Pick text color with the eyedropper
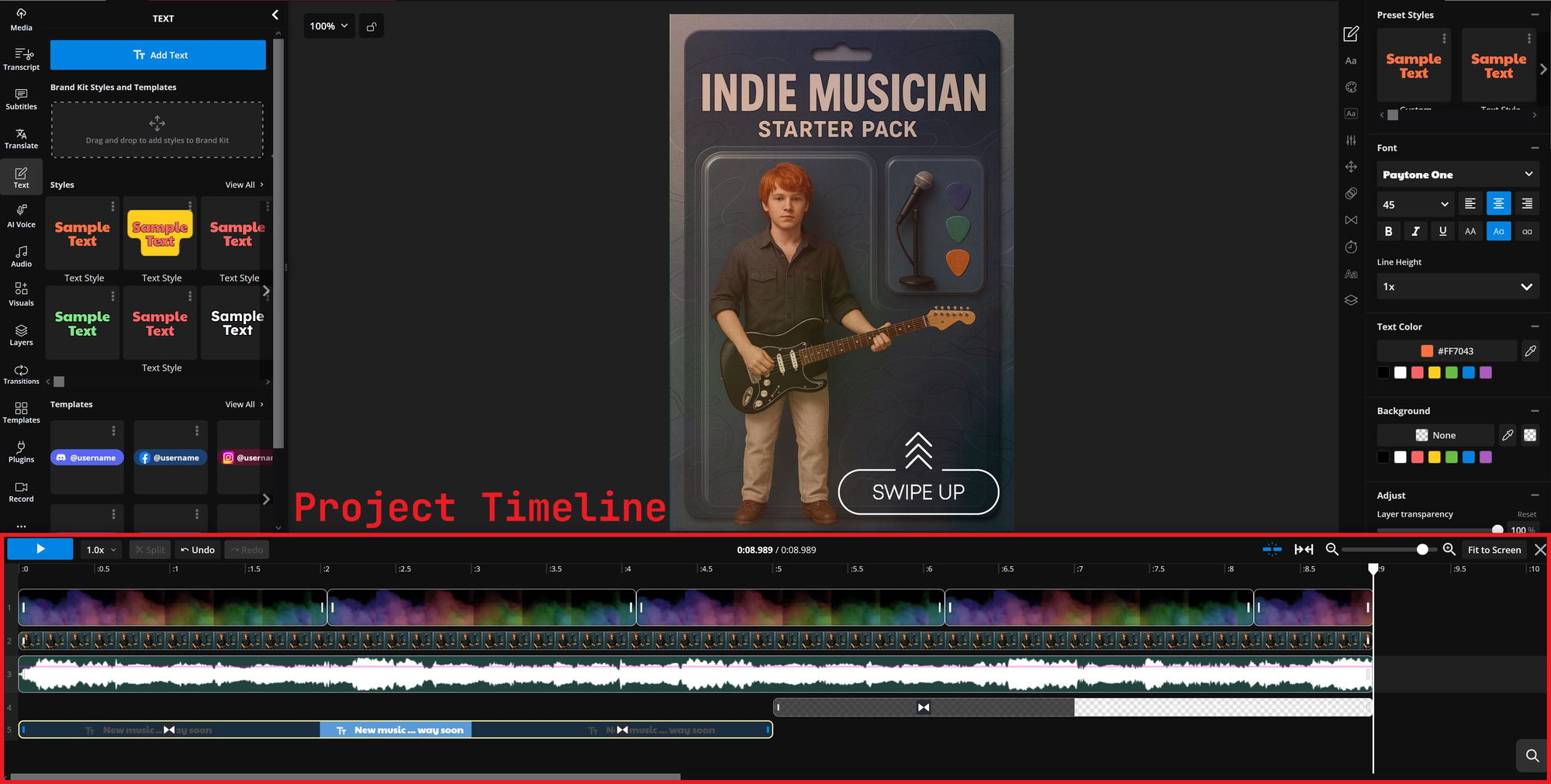Screen dimensions: 1551x784 (x=1530, y=351)
